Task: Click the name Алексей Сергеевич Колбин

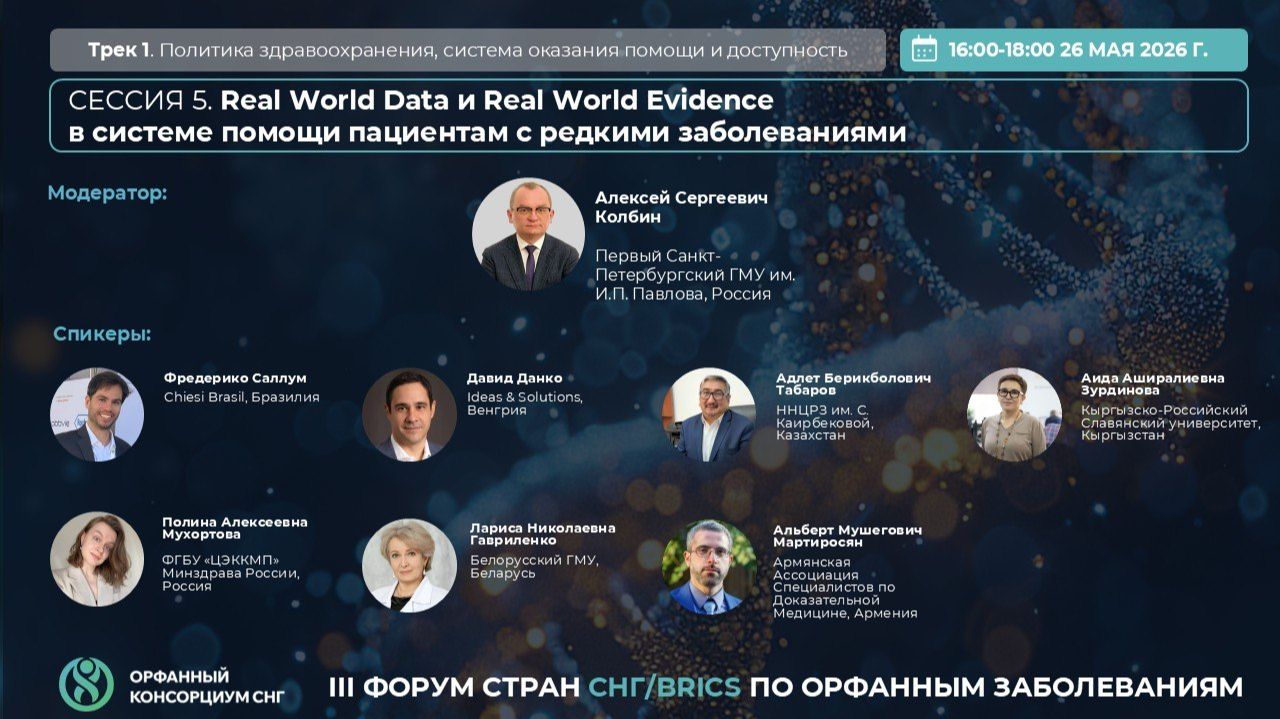Action: (x=681, y=207)
